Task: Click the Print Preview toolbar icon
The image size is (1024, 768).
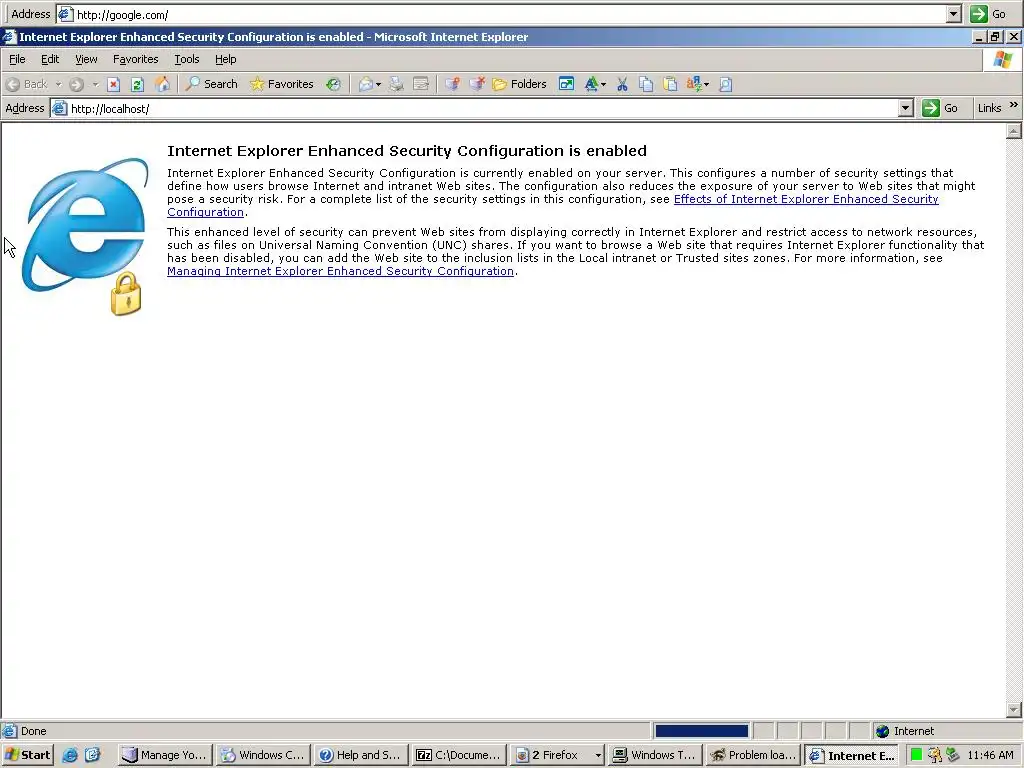Action: coord(726,84)
